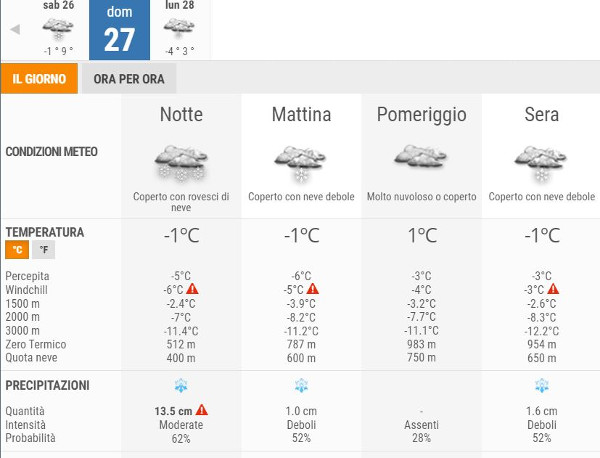This screenshot has width=600, height=458.
Task: Click the Sera light snow weather icon
Action: 541,162
